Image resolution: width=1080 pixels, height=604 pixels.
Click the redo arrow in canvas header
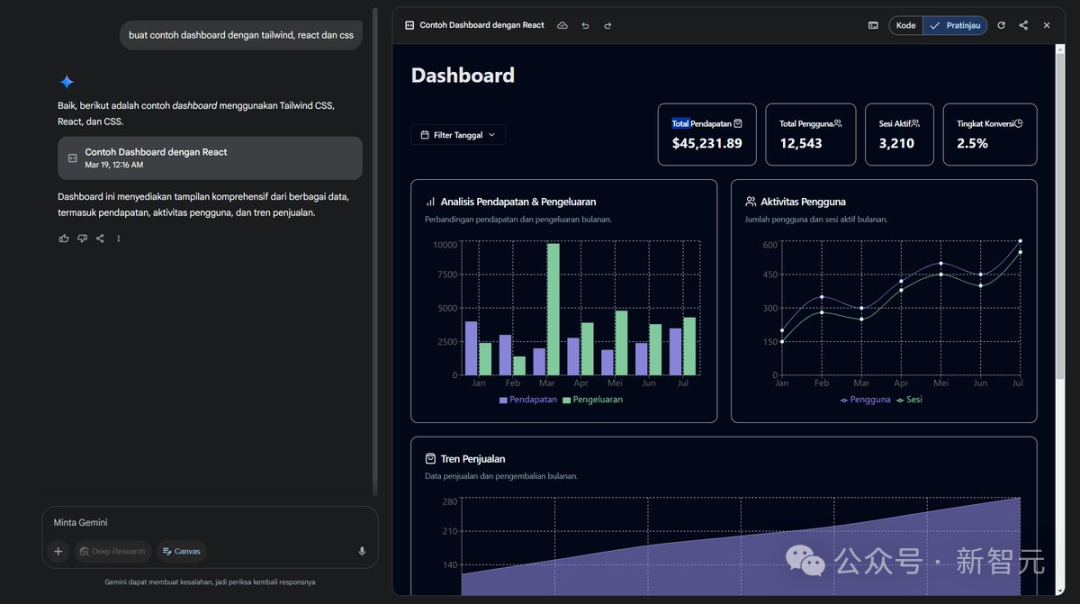tap(608, 25)
